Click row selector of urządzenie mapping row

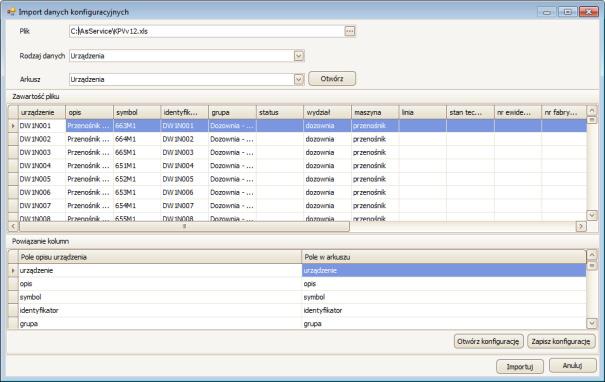13,270
